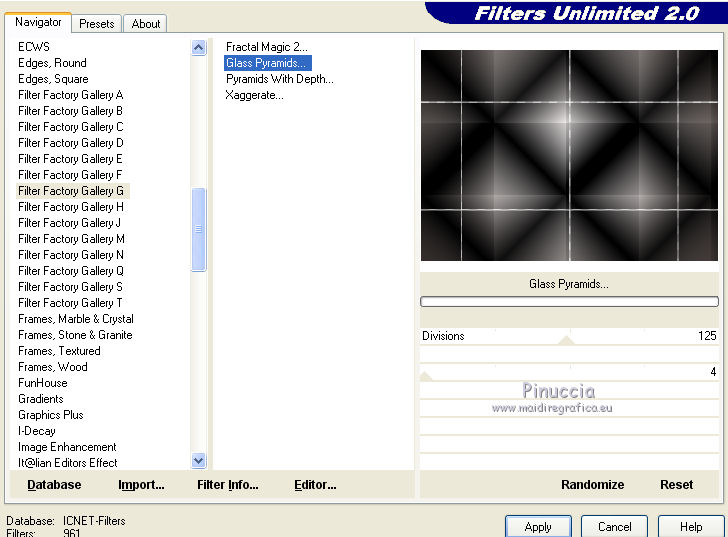Open the Import dialog button
This screenshot has height=537, width=728.
[141, 485]
